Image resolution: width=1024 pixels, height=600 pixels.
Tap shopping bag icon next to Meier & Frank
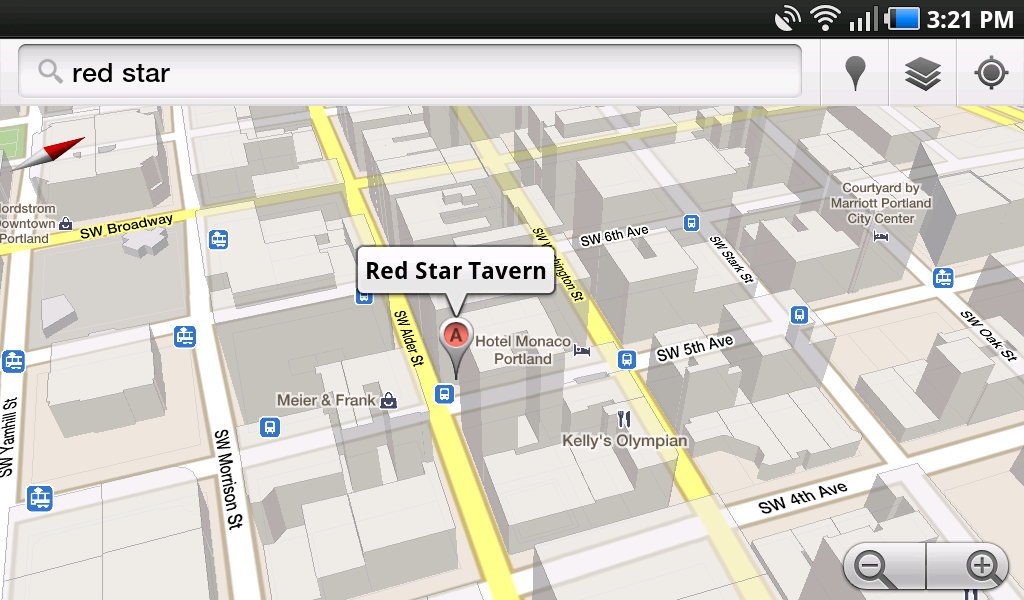[389, 400]
